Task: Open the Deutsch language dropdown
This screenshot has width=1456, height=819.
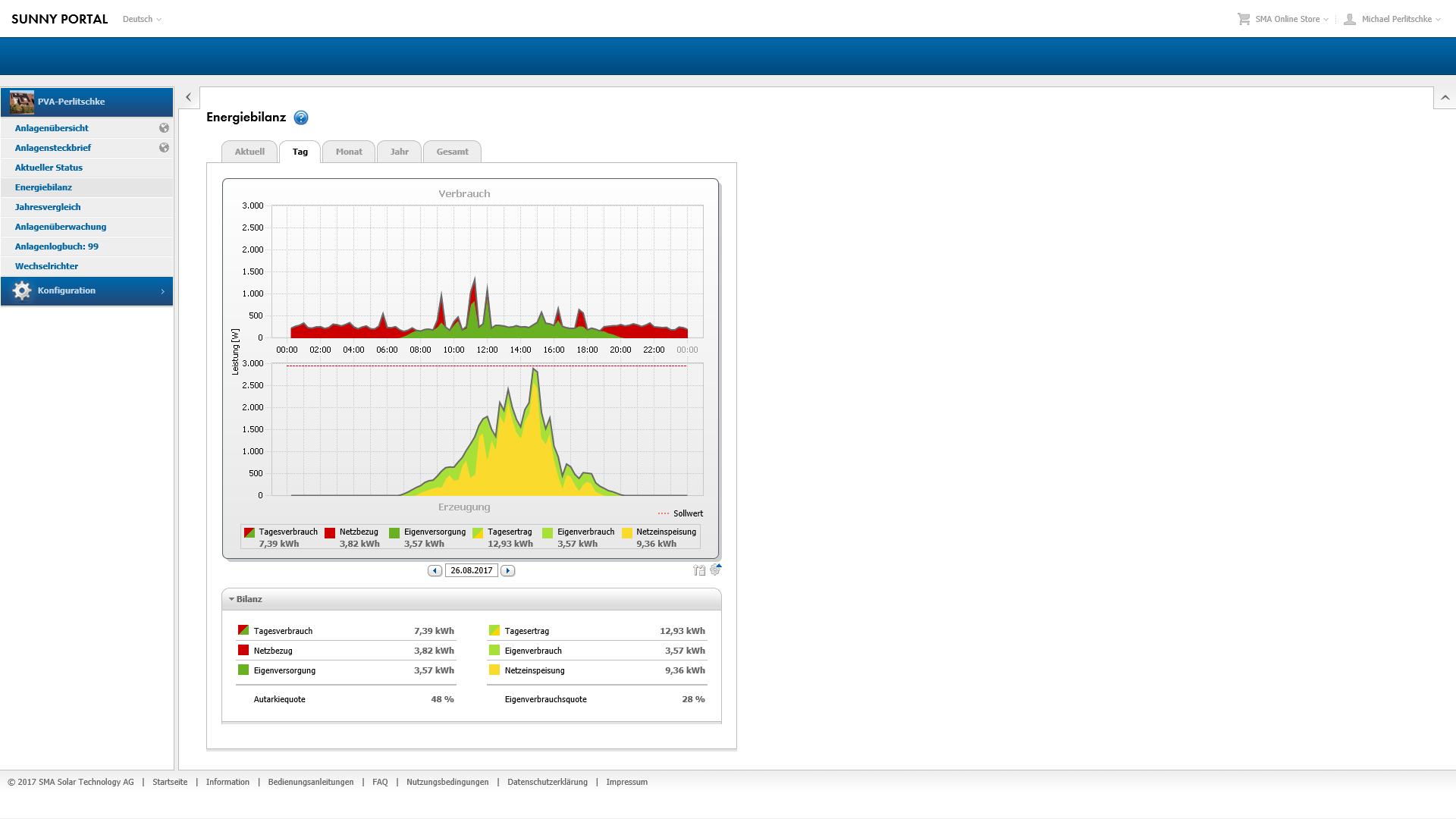Action: point(142,19)
